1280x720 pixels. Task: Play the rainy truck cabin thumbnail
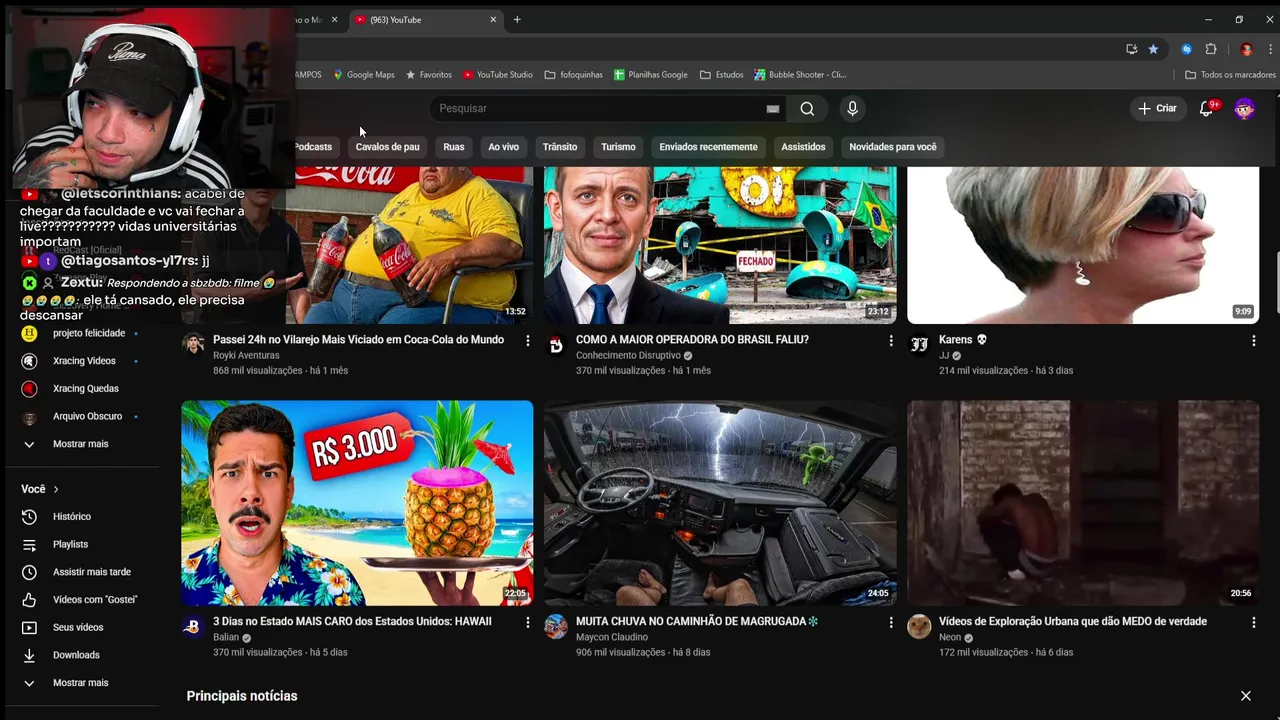pyautogui.click(x=720, y=503)
